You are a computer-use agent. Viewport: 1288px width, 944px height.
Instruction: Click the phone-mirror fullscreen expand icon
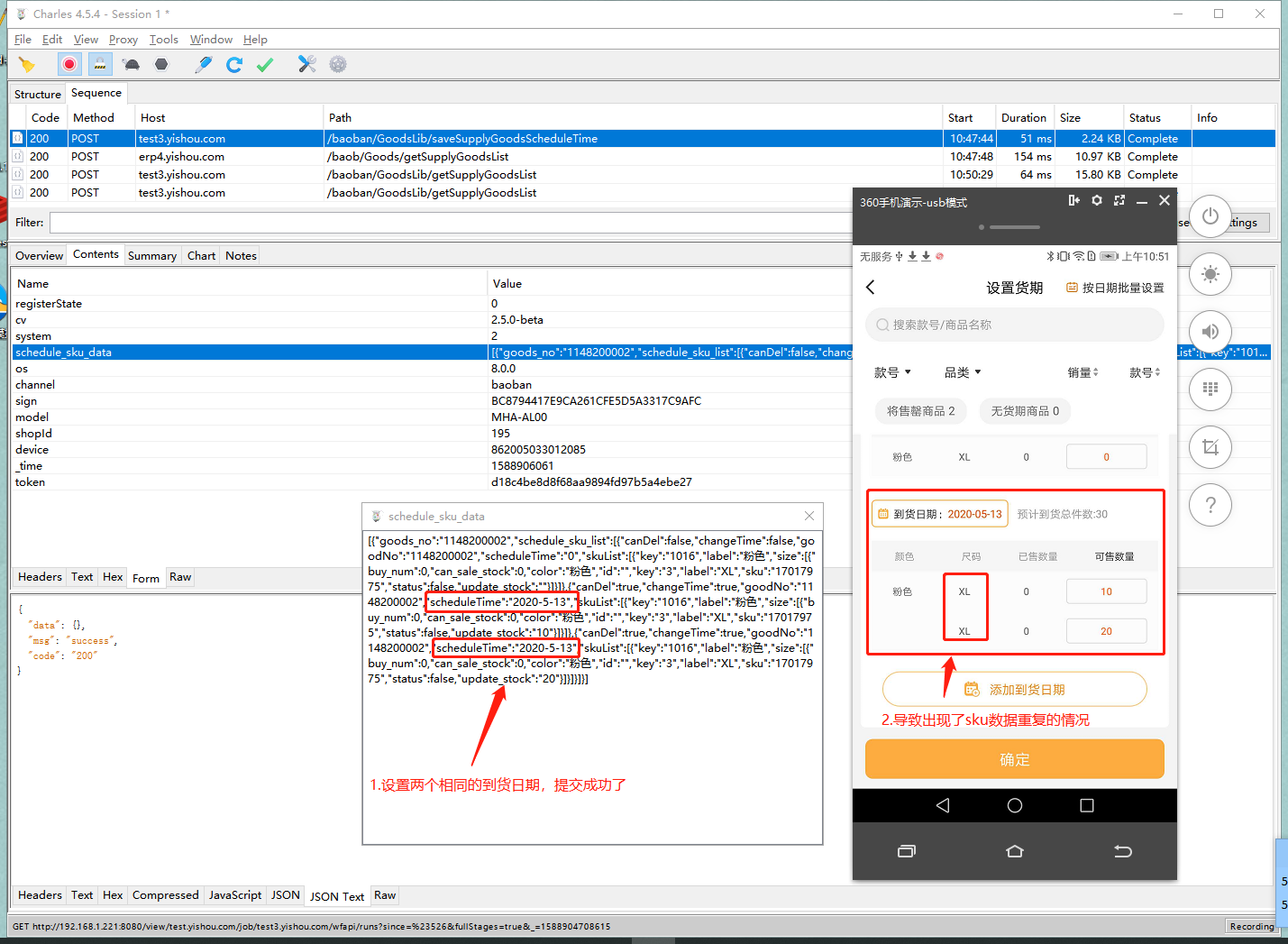1119,201
